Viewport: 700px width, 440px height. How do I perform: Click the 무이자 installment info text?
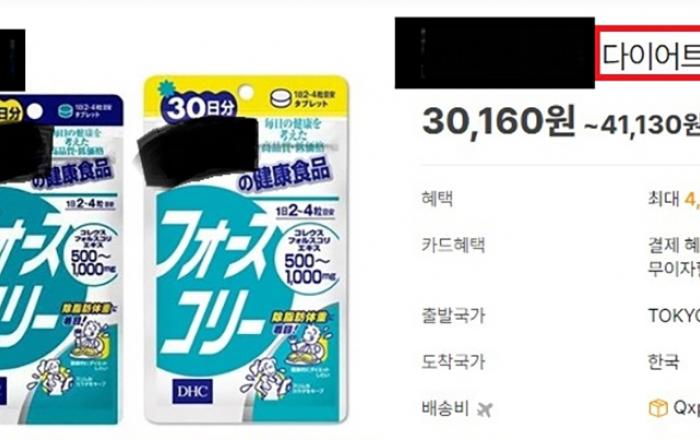tap(674, 269)
